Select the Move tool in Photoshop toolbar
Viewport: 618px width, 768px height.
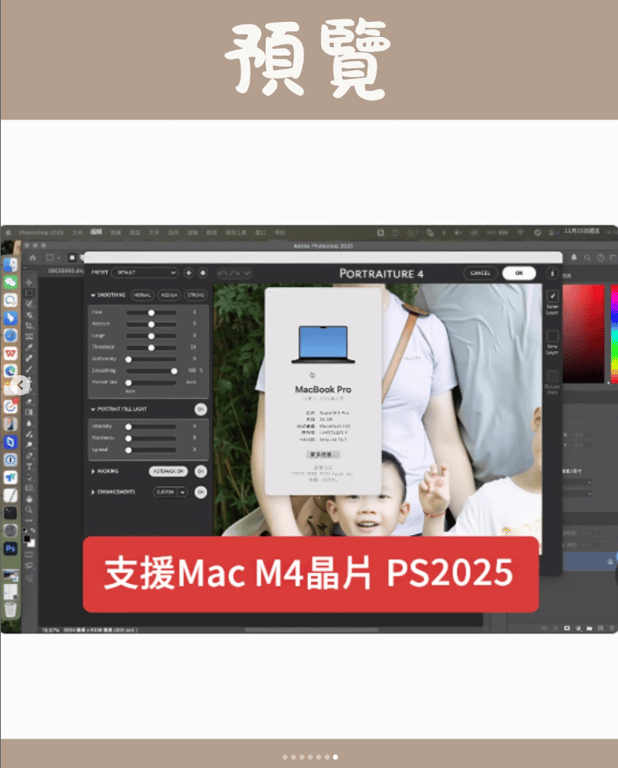click(x=29, y=283)
